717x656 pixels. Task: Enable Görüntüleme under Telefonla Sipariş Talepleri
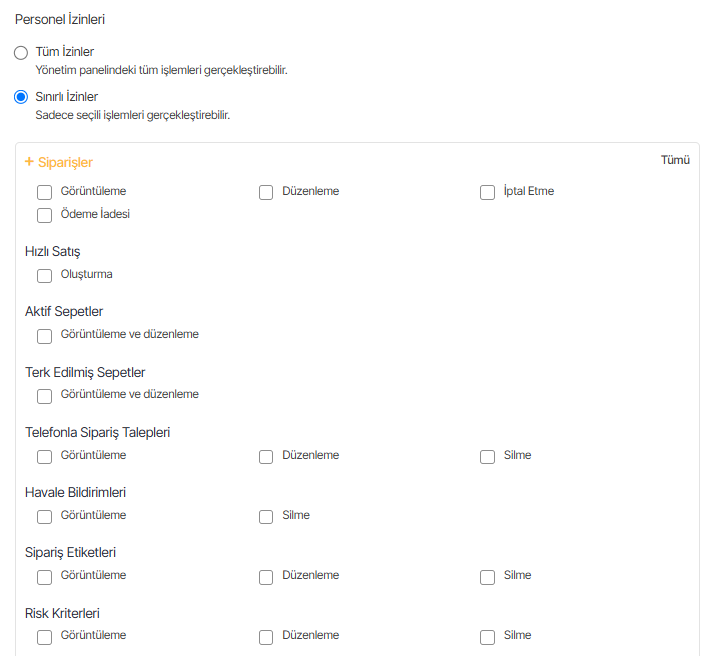[44, 457]
